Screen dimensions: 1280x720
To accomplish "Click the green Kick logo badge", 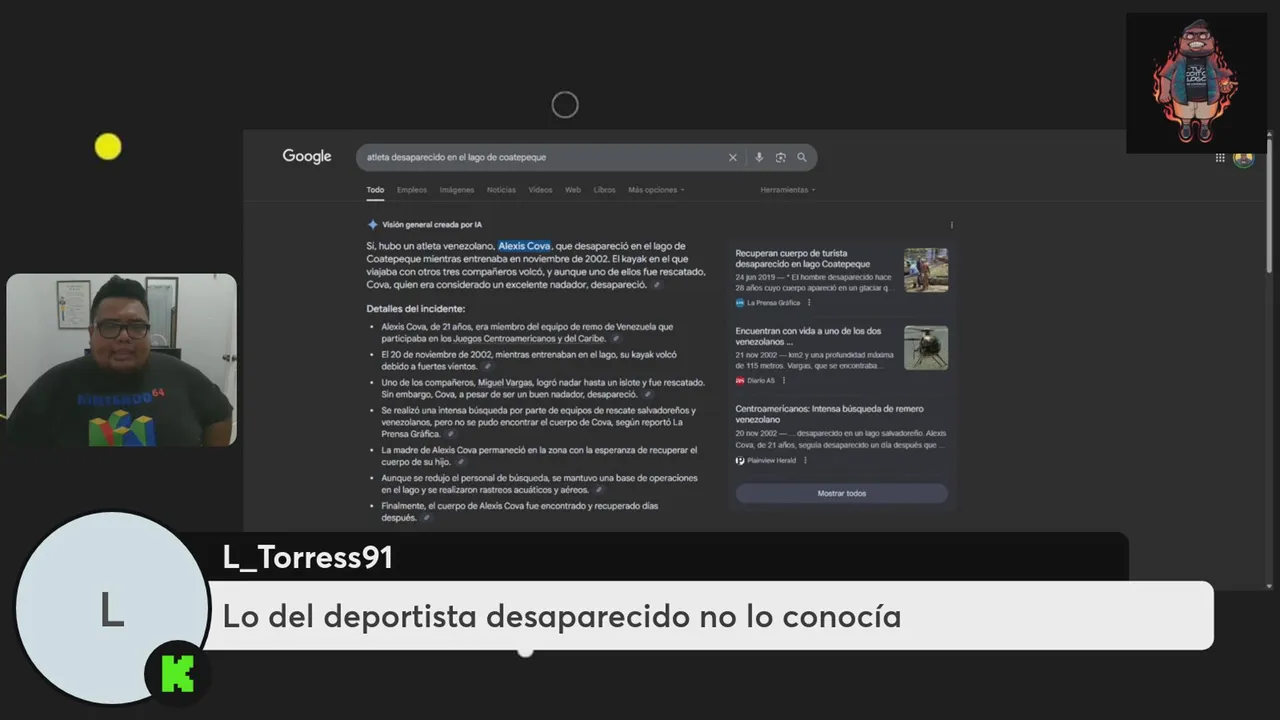I will click(x=178, y=674).
